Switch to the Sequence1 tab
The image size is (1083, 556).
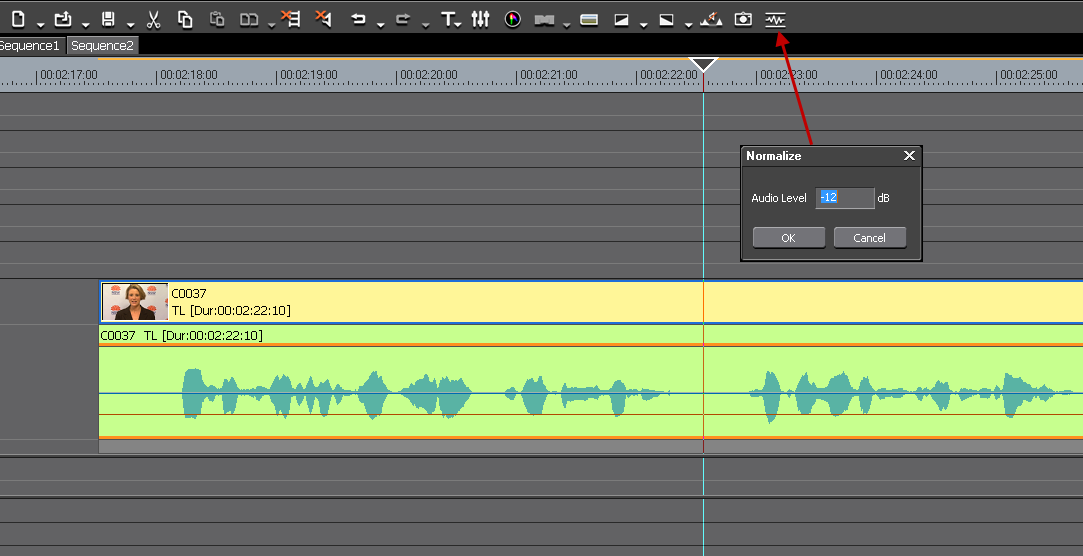point(32,46)
